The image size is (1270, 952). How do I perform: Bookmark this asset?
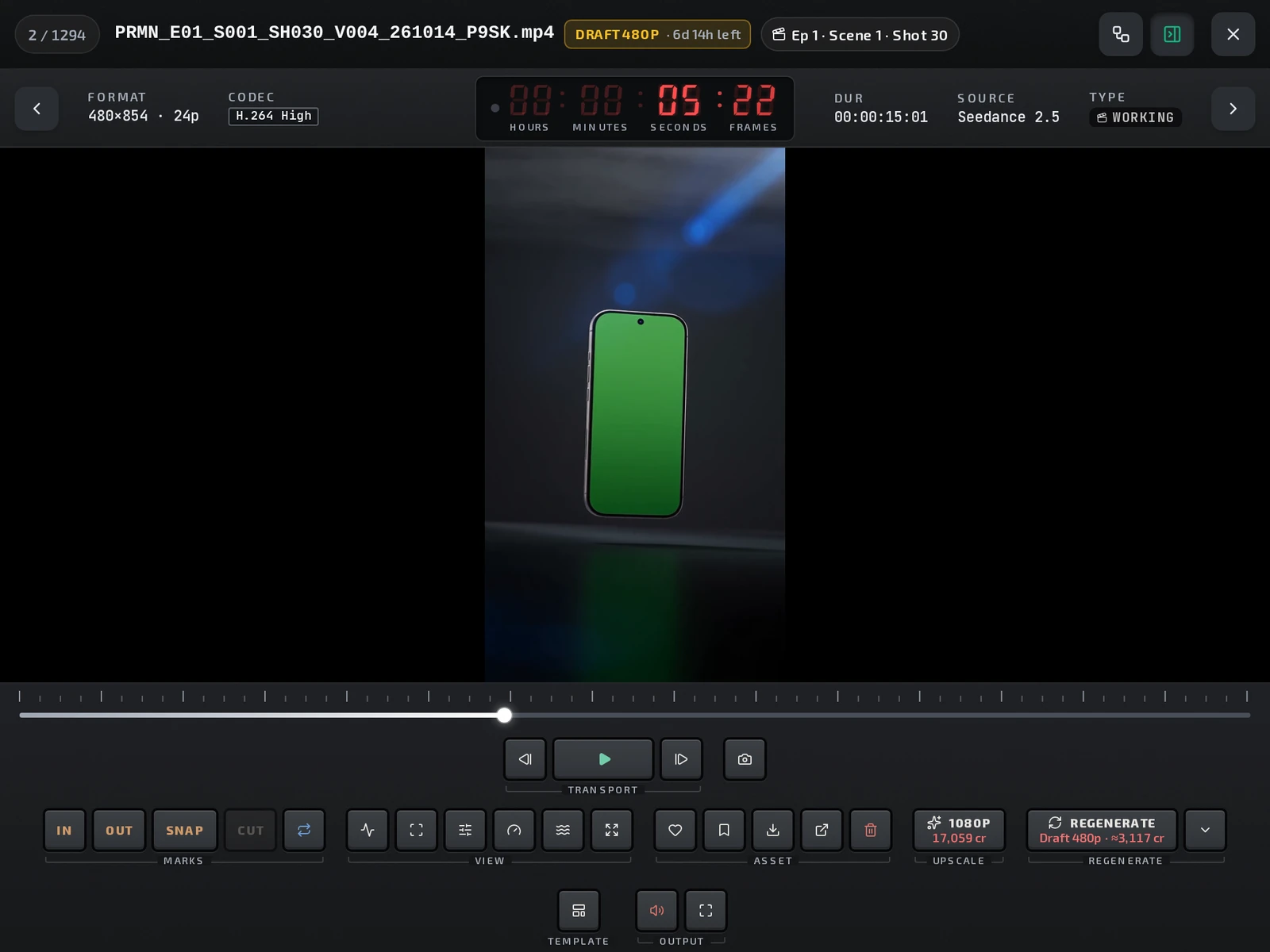coord(724,830)
